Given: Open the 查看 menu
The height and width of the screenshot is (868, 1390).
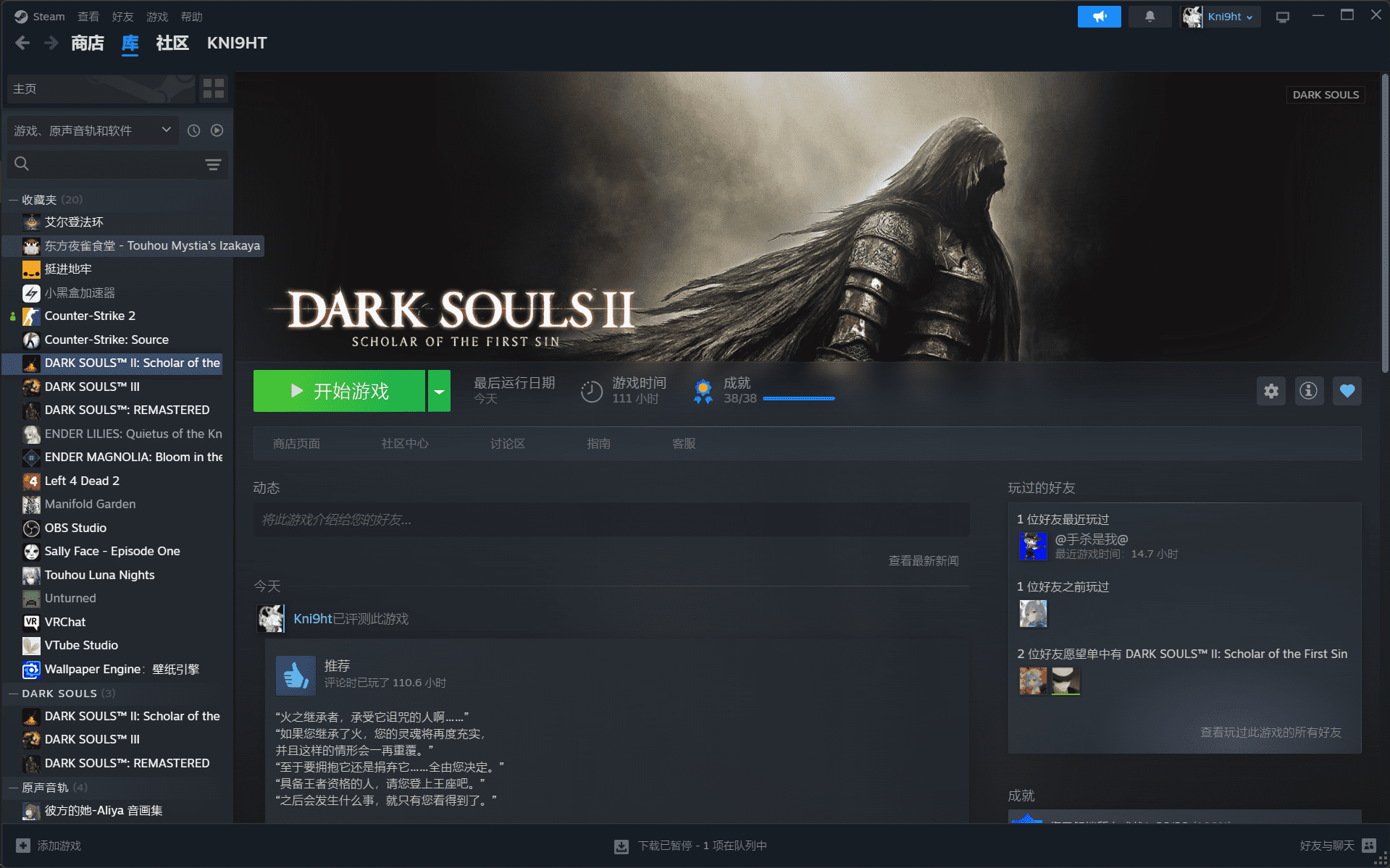Looking at the screenshot, I should pyautogui.click(x=88, y=17).
